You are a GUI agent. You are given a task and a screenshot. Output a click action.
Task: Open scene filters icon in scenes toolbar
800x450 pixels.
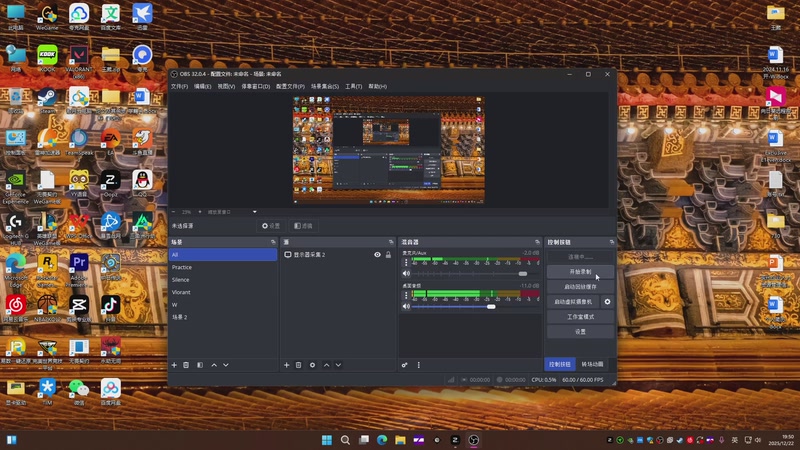click(200, 365)
